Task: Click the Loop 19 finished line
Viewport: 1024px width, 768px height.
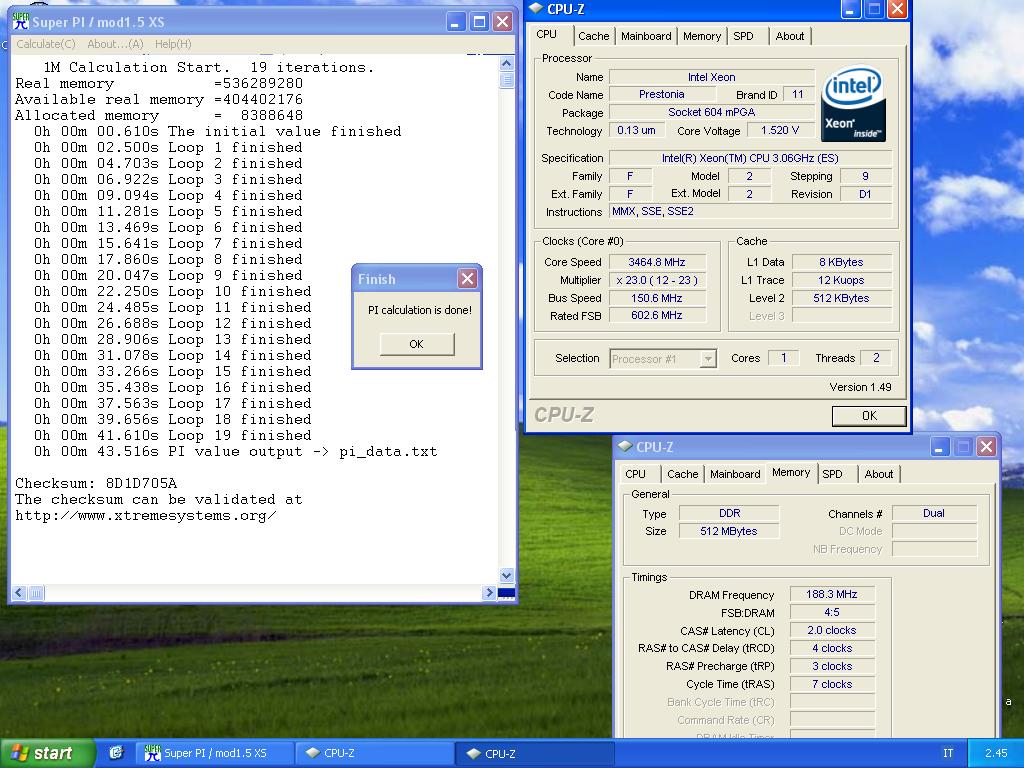Action: click(172, 436)
